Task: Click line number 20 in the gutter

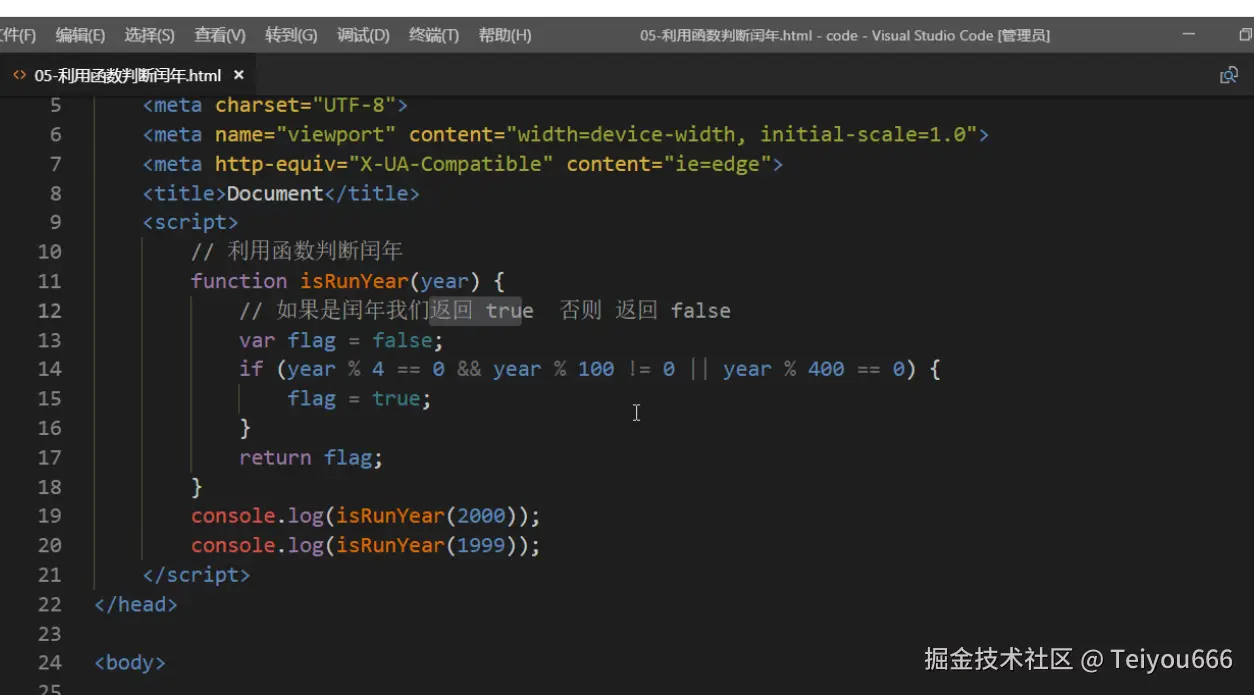Action: point(49,545)
